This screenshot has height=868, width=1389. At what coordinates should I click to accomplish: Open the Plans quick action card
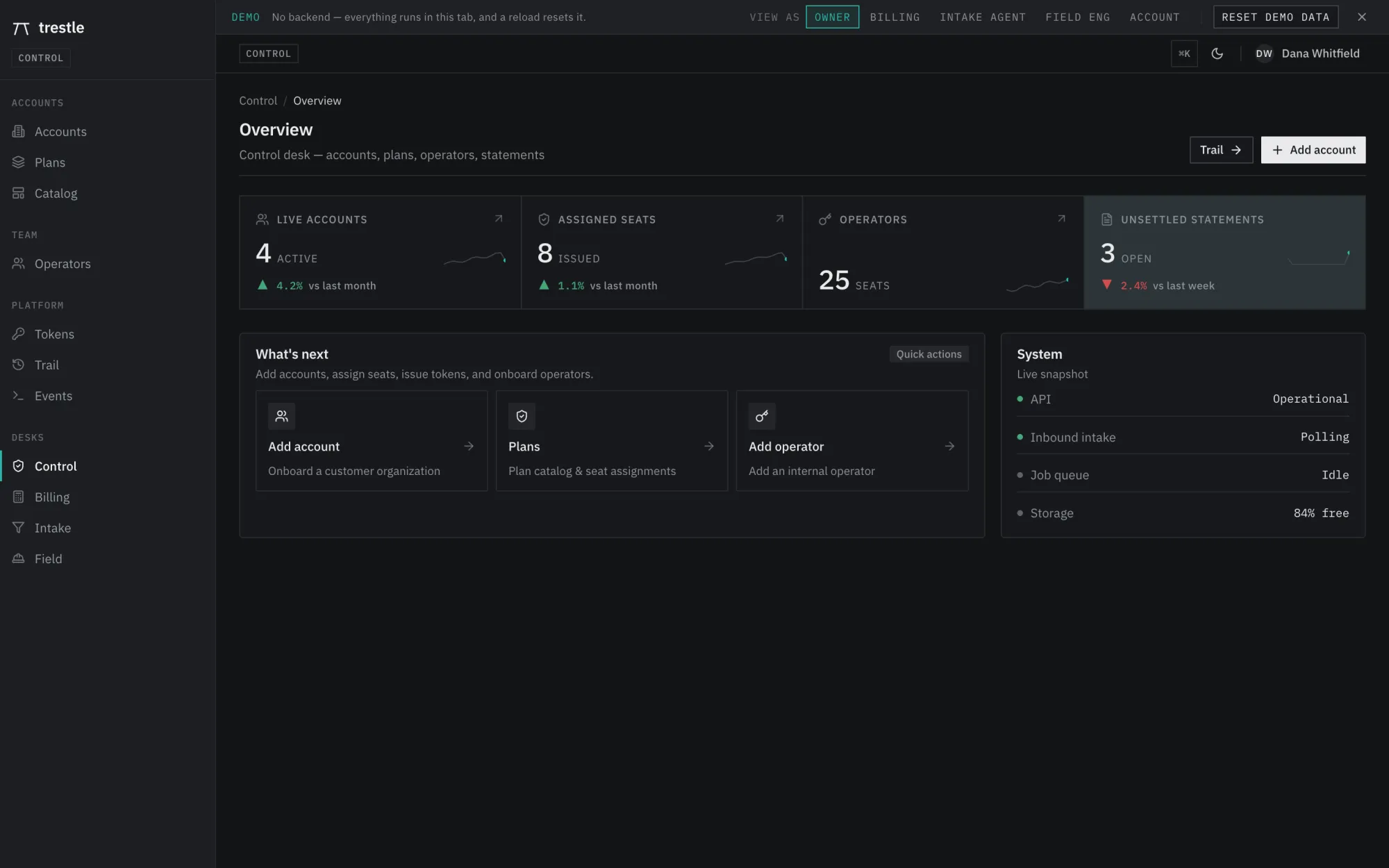(x=612, y=441)
